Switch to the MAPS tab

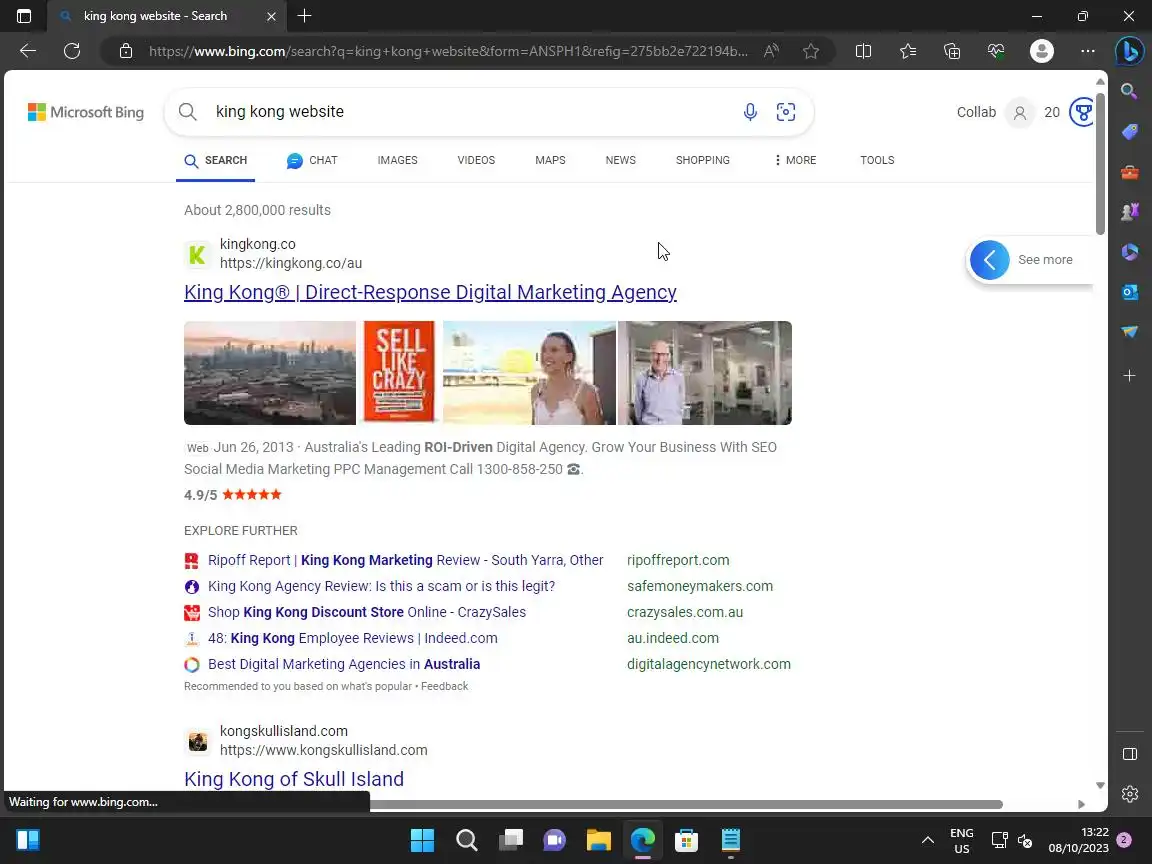click(550, 160)
